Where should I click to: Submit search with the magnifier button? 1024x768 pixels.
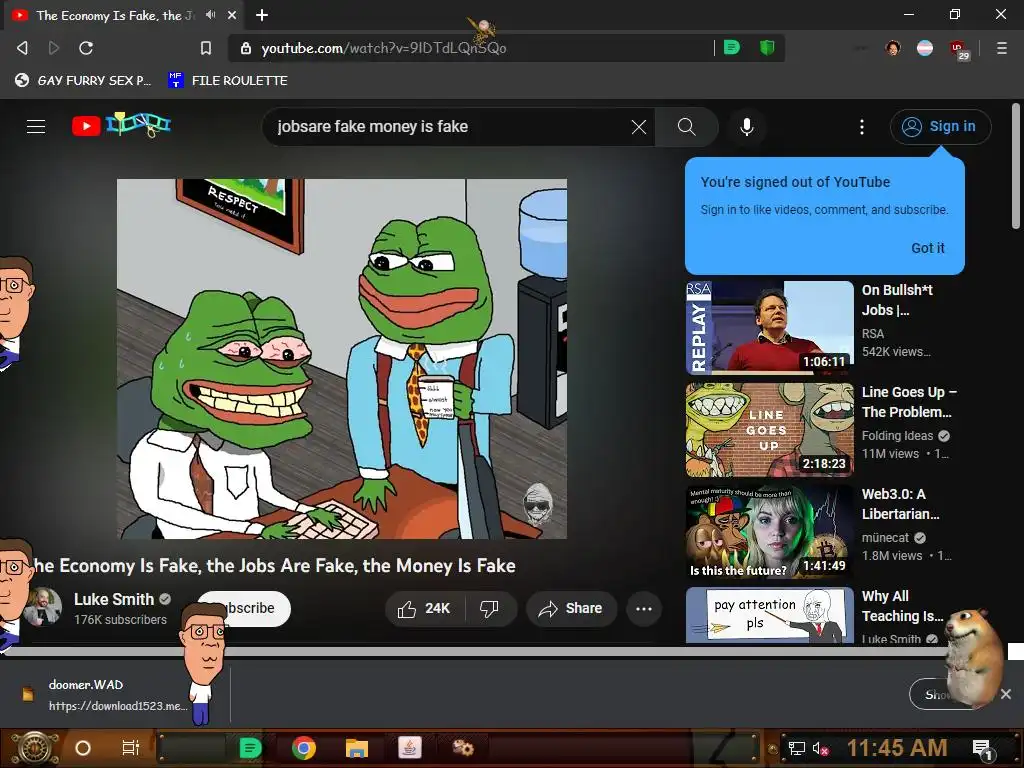click(686, 127)
